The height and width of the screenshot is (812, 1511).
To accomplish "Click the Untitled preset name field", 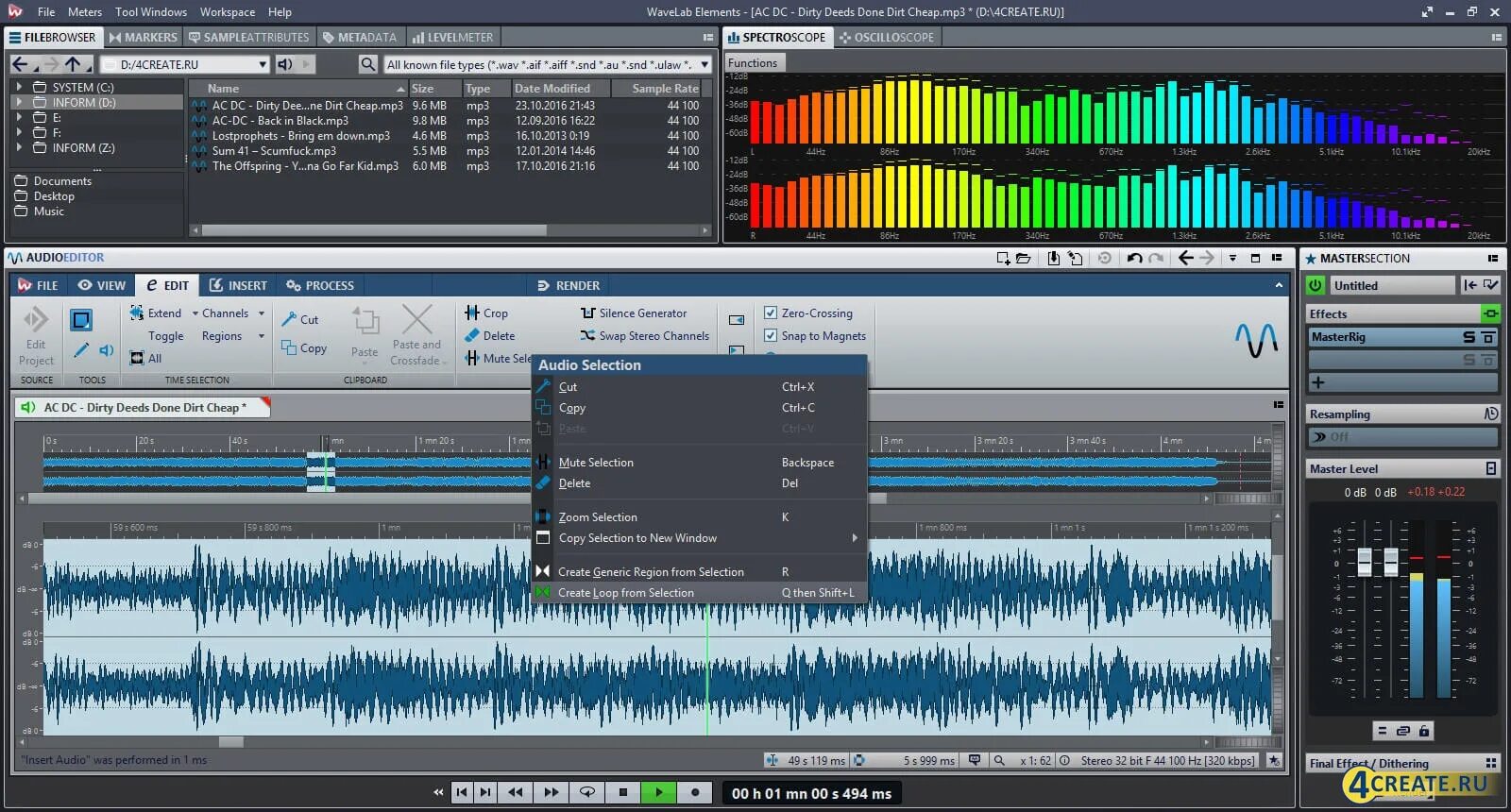I will 1393,285.
